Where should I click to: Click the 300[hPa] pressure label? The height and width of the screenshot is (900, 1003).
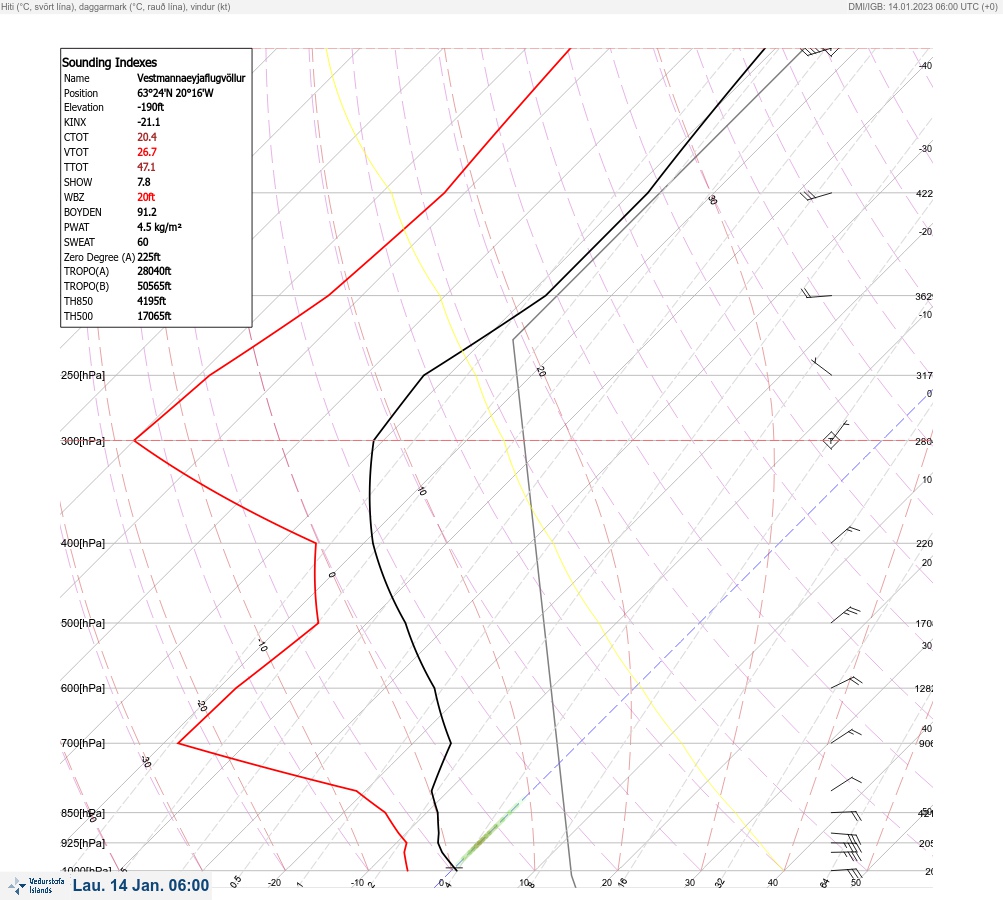click(83, 441)
